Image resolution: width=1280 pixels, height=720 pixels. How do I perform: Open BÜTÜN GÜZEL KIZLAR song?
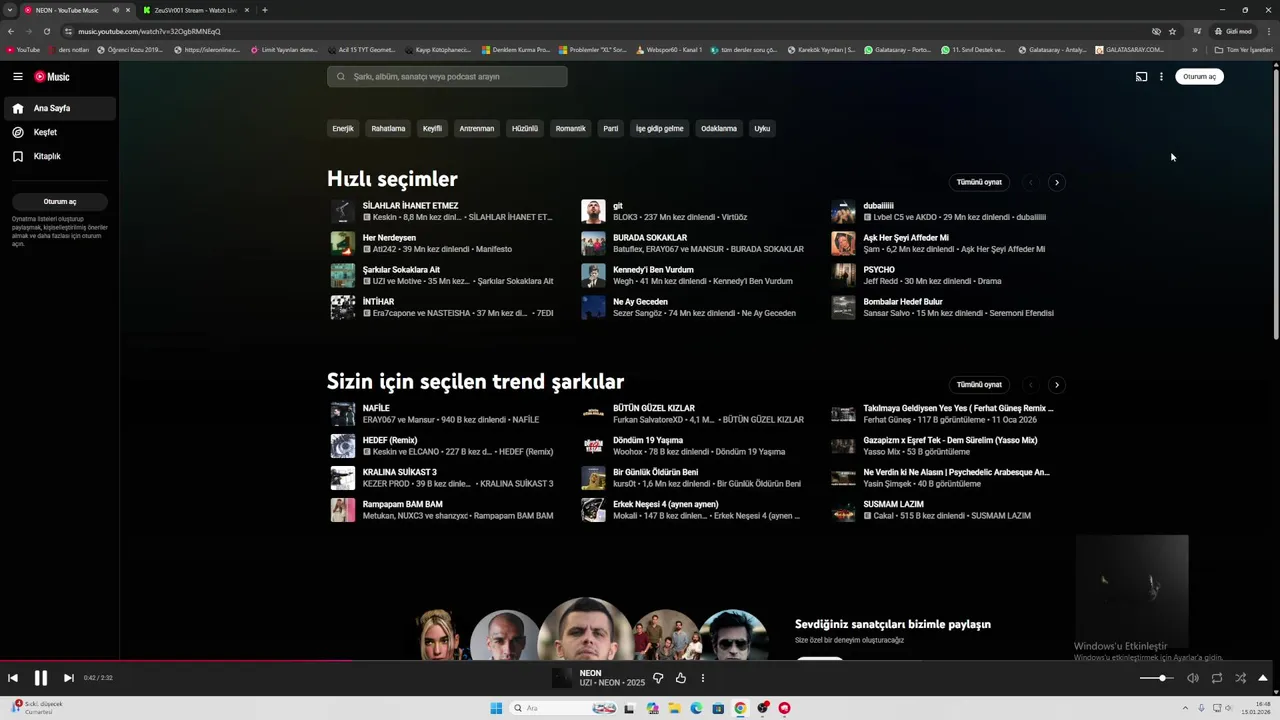[654, 408]
